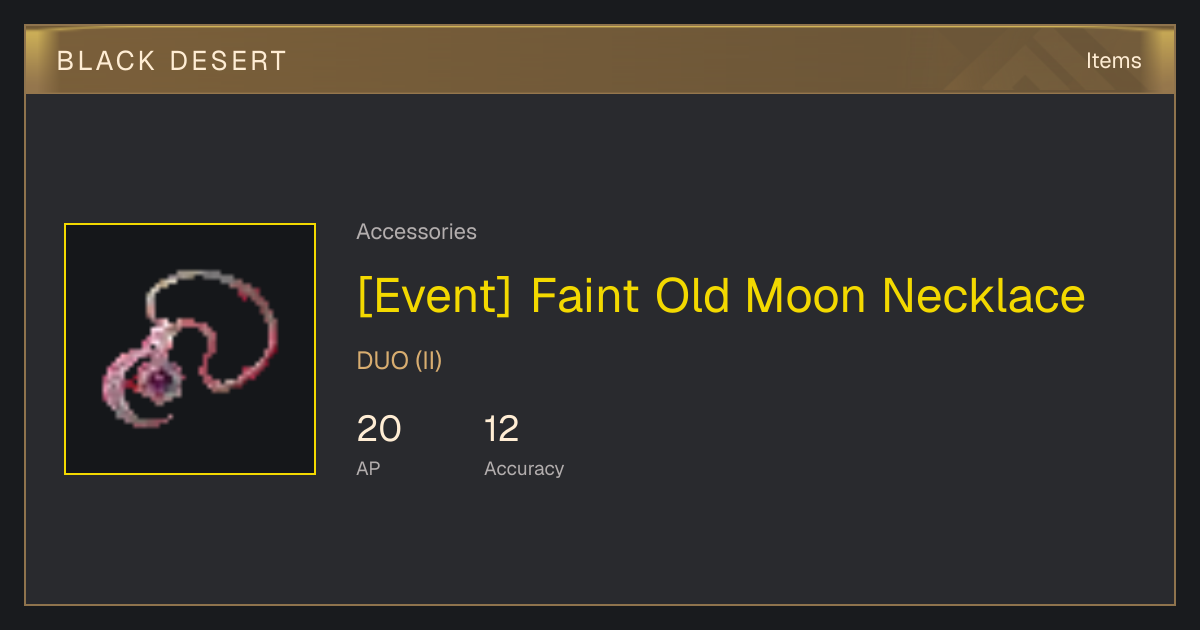Image resolution: width=1200 pixels, height=630 pixels.
Task: Click the [Event] tag in the title
Action: coord(434,296)
